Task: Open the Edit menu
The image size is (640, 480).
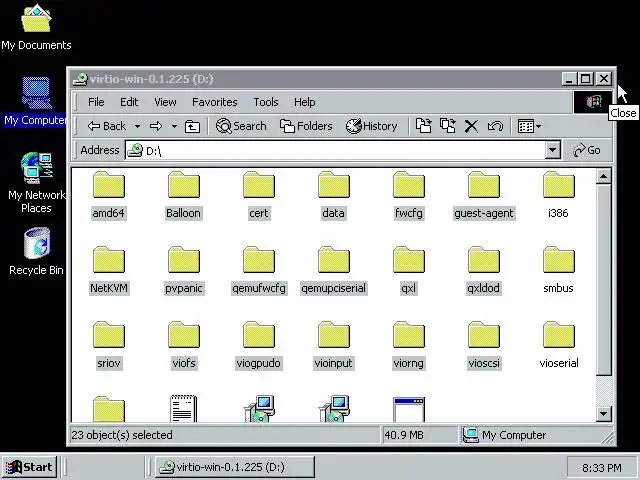Action: click(129, 102)
